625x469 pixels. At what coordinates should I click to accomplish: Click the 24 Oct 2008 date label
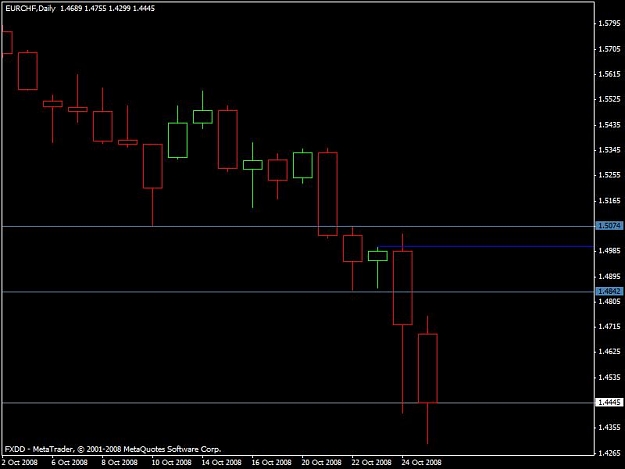point(421,462)
